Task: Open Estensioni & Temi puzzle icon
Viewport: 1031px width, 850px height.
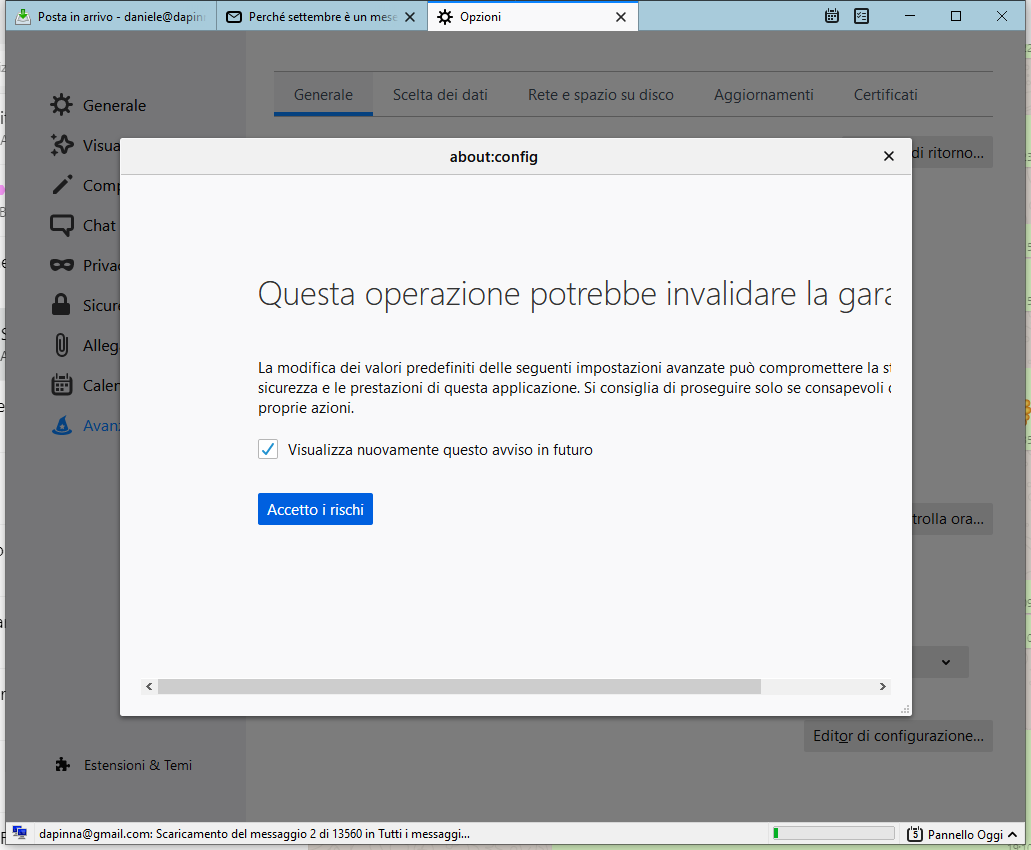Action: (62, 765)
